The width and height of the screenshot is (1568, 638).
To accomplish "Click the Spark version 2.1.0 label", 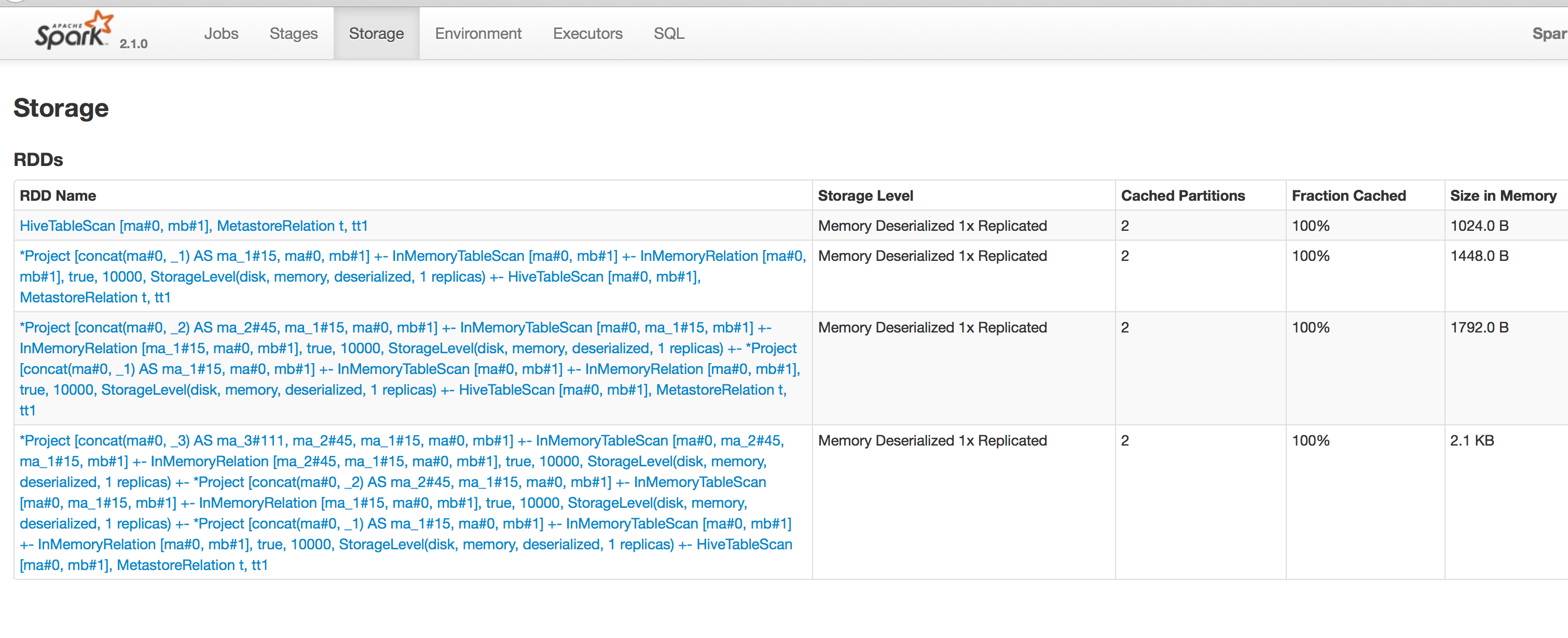I will 133,44.
